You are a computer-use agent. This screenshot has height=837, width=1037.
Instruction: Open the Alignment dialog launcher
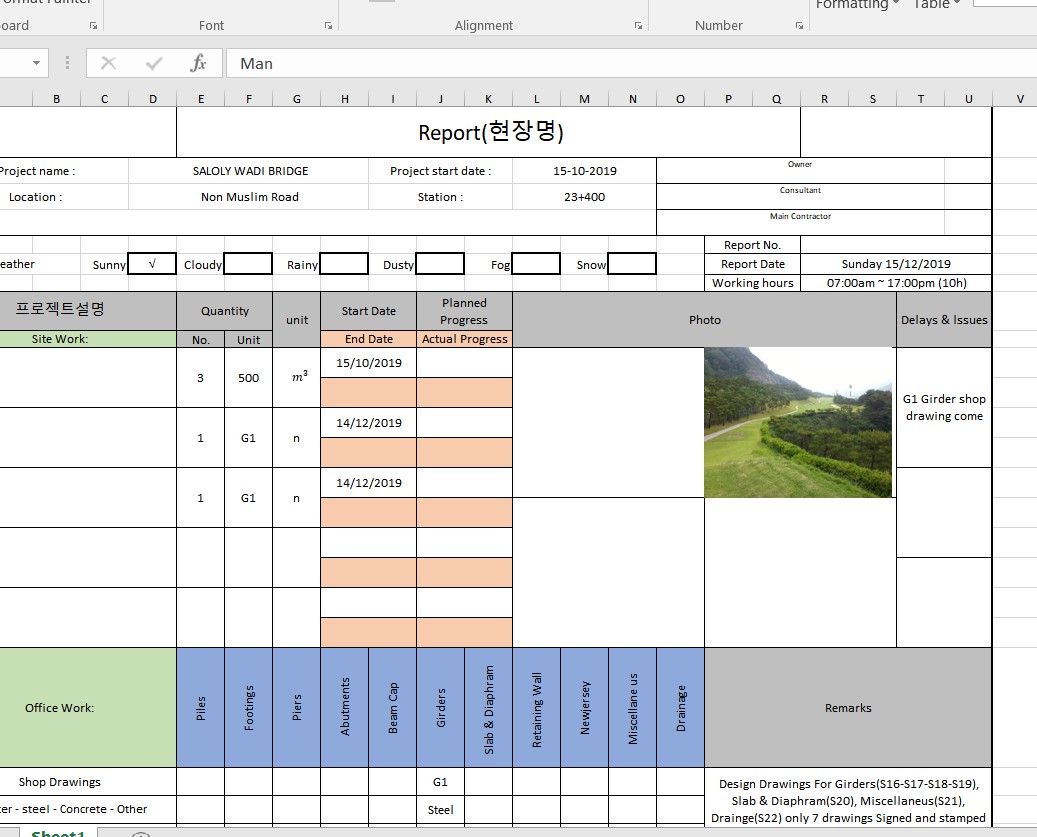click(x=638, y=26)
